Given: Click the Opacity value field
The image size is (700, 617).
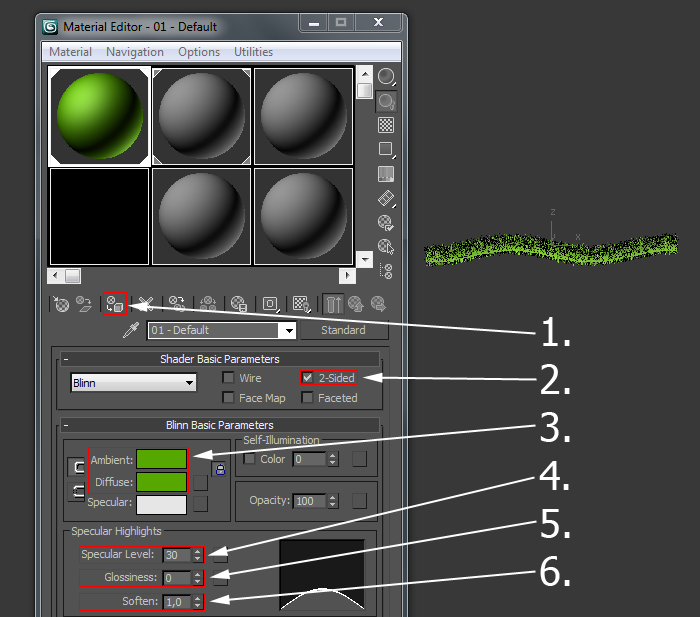Looking at the screenshot, I should [311, 501].
